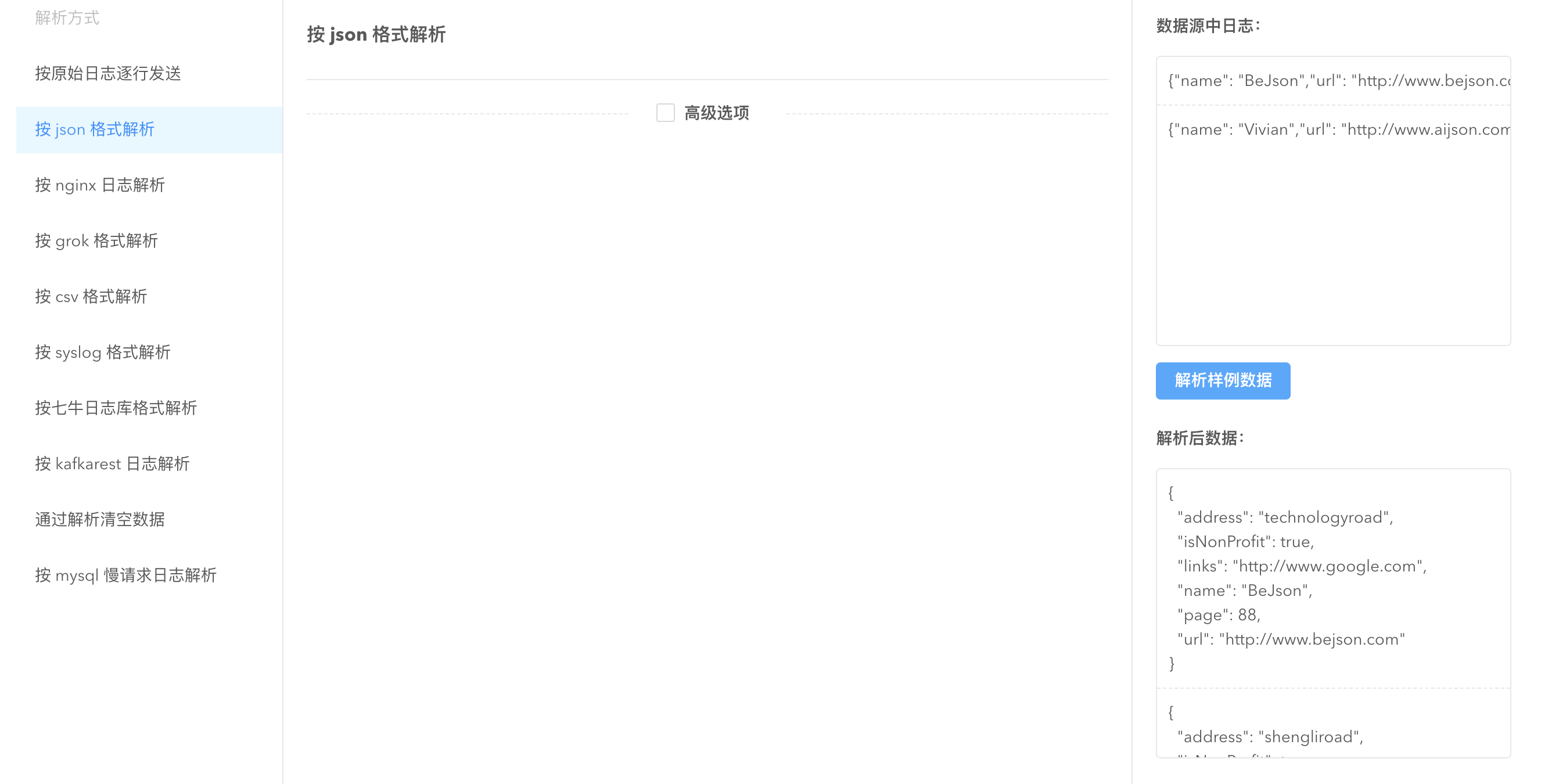
Task: Enable the 高级选项 checkbox
Action: click(665, 113)
